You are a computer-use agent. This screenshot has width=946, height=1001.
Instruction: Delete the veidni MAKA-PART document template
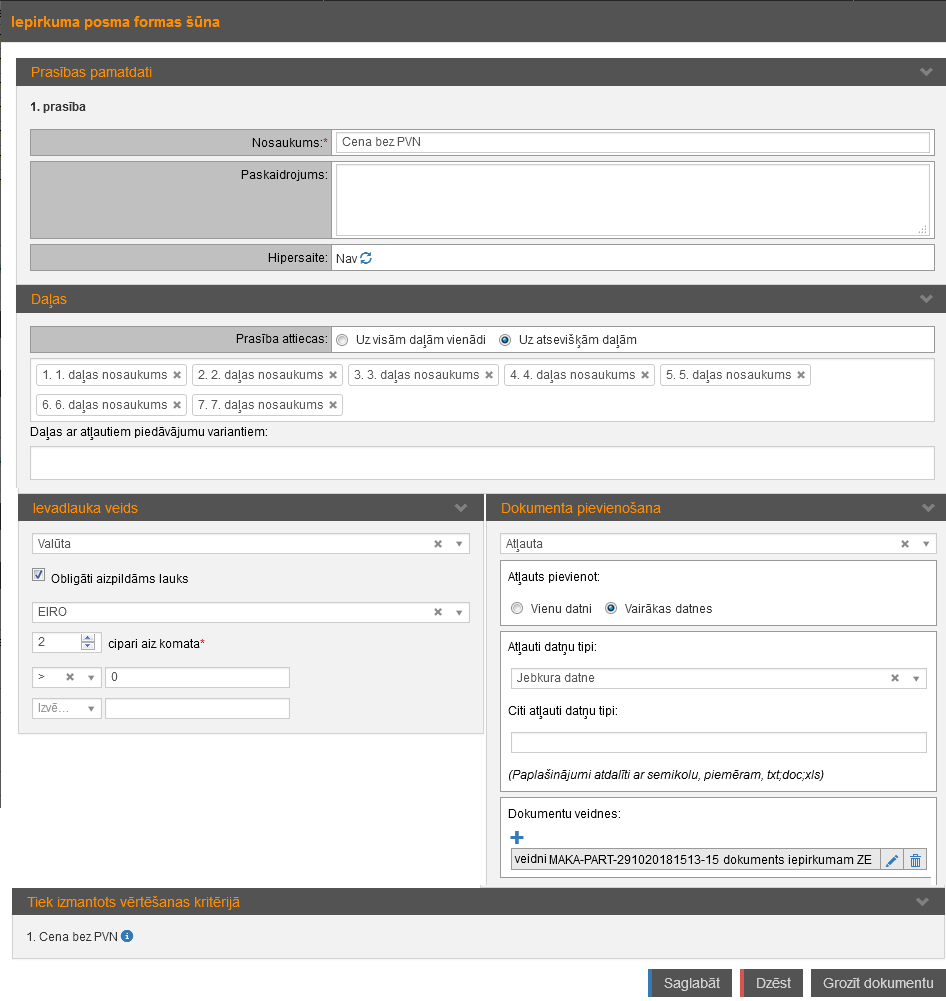coord(915,860)
